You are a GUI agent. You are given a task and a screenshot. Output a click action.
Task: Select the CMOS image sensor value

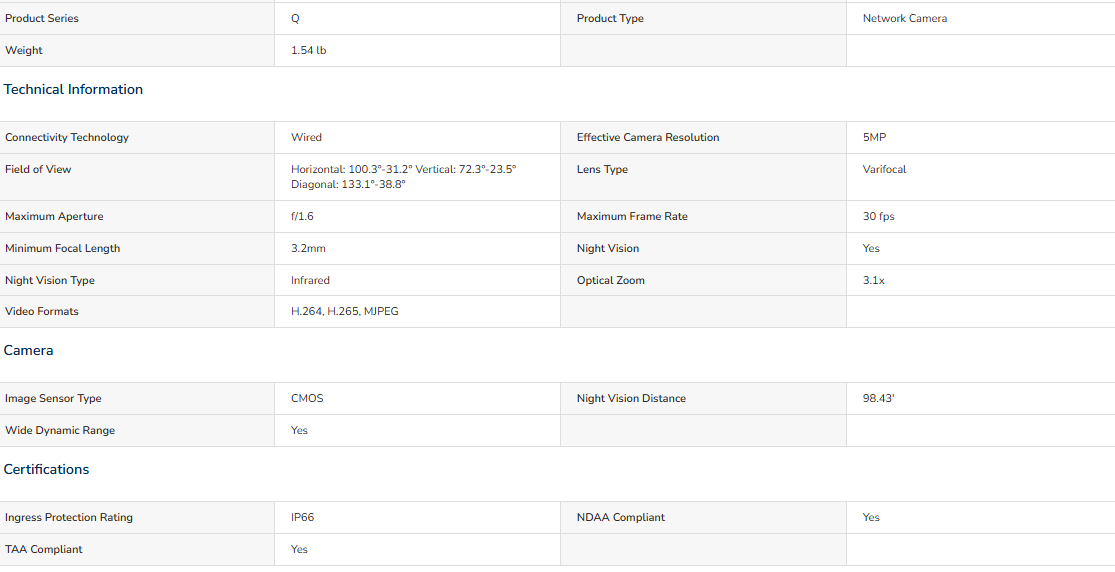coord(307,398)
